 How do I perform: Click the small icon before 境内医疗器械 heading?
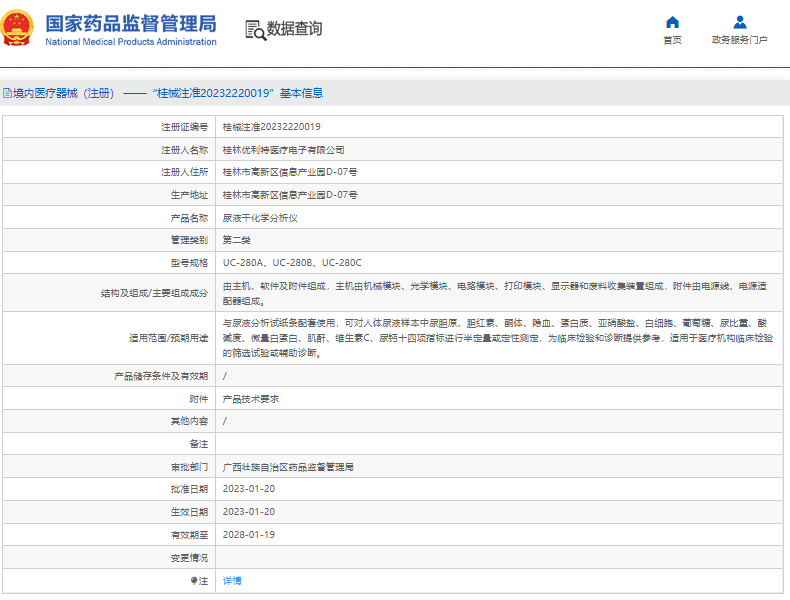[6, 93]
